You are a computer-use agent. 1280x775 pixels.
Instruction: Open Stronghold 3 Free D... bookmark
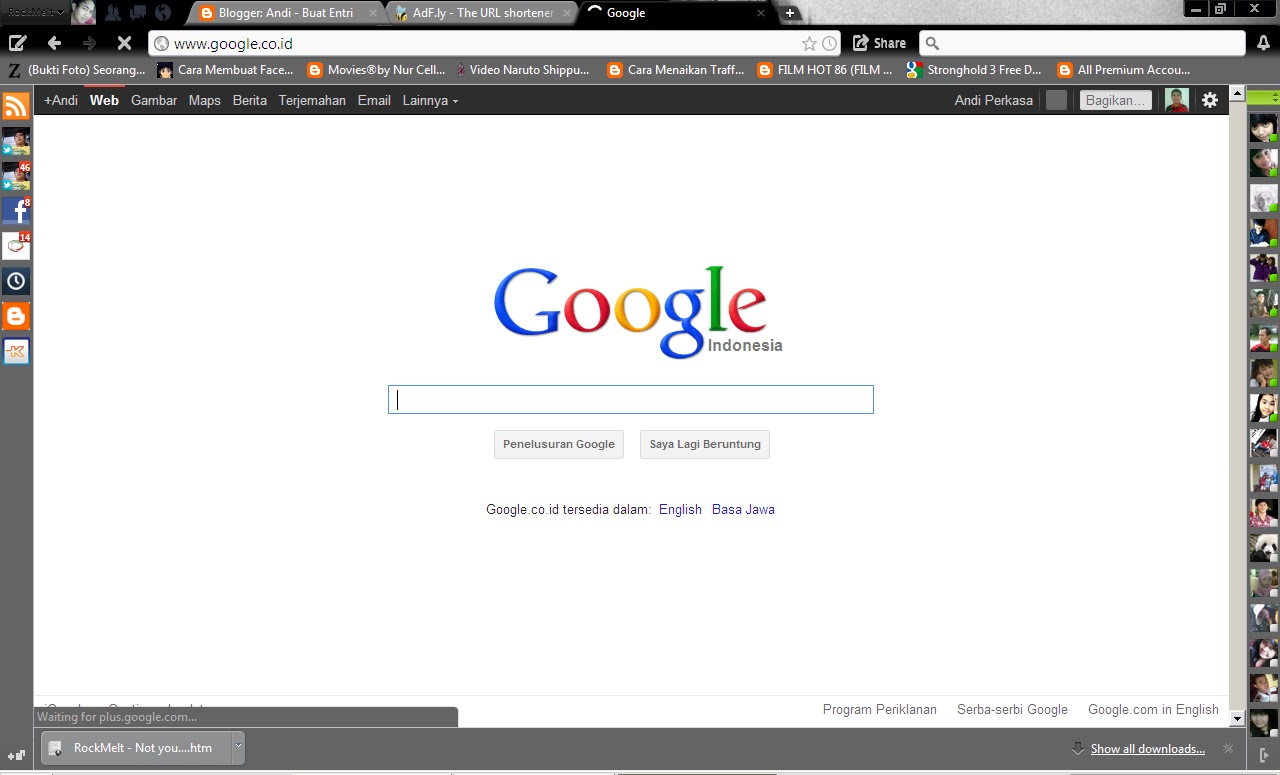[x=974, y=70]
